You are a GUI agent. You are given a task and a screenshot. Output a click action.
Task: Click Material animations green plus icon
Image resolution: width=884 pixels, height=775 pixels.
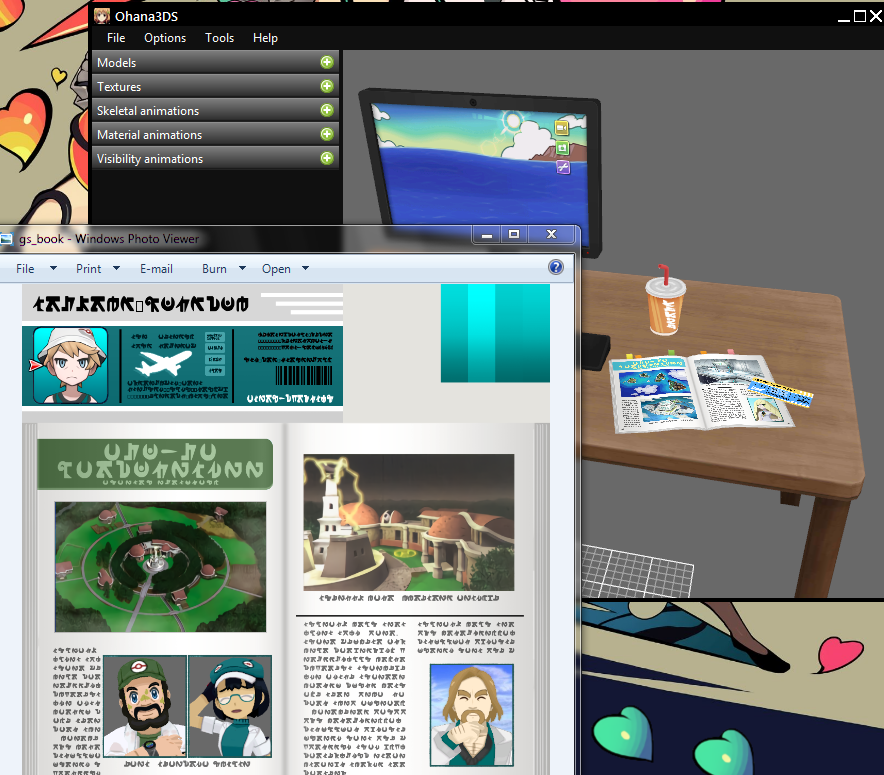326,134
